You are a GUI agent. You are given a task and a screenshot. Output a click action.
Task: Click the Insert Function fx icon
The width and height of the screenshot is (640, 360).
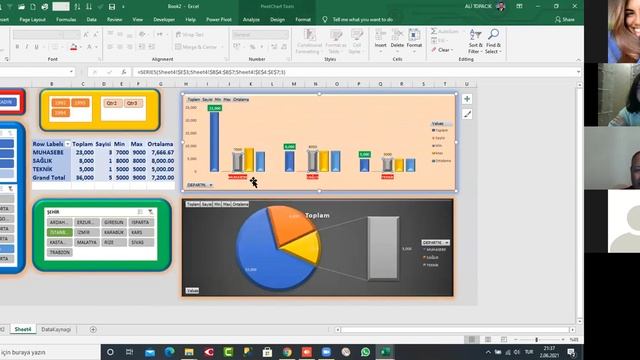124,72
